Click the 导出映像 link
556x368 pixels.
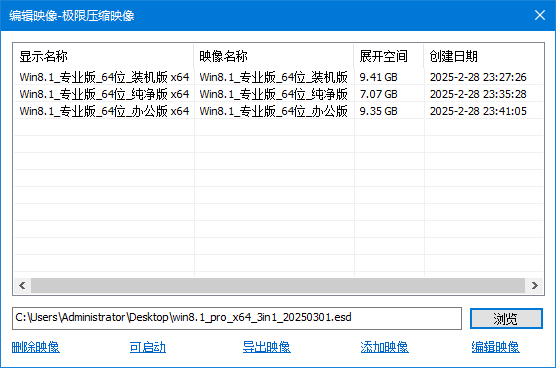(x=267, y=347)
